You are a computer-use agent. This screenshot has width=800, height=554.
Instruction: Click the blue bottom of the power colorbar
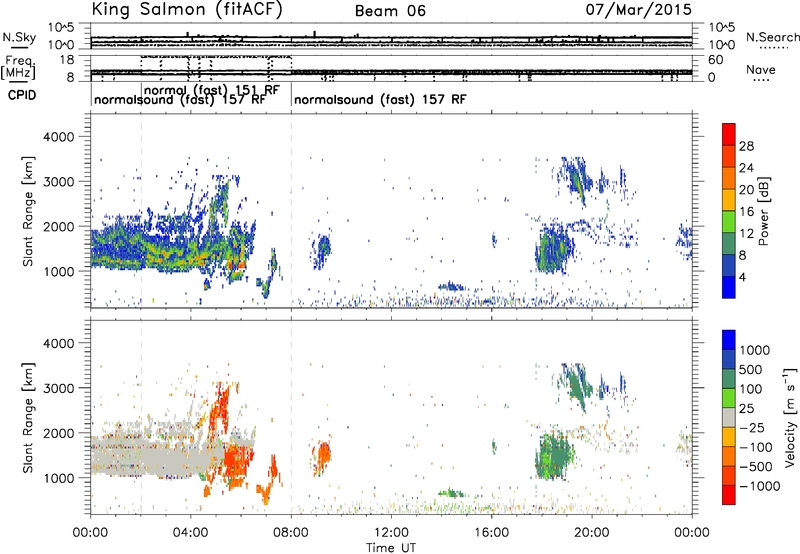(729, 287)
